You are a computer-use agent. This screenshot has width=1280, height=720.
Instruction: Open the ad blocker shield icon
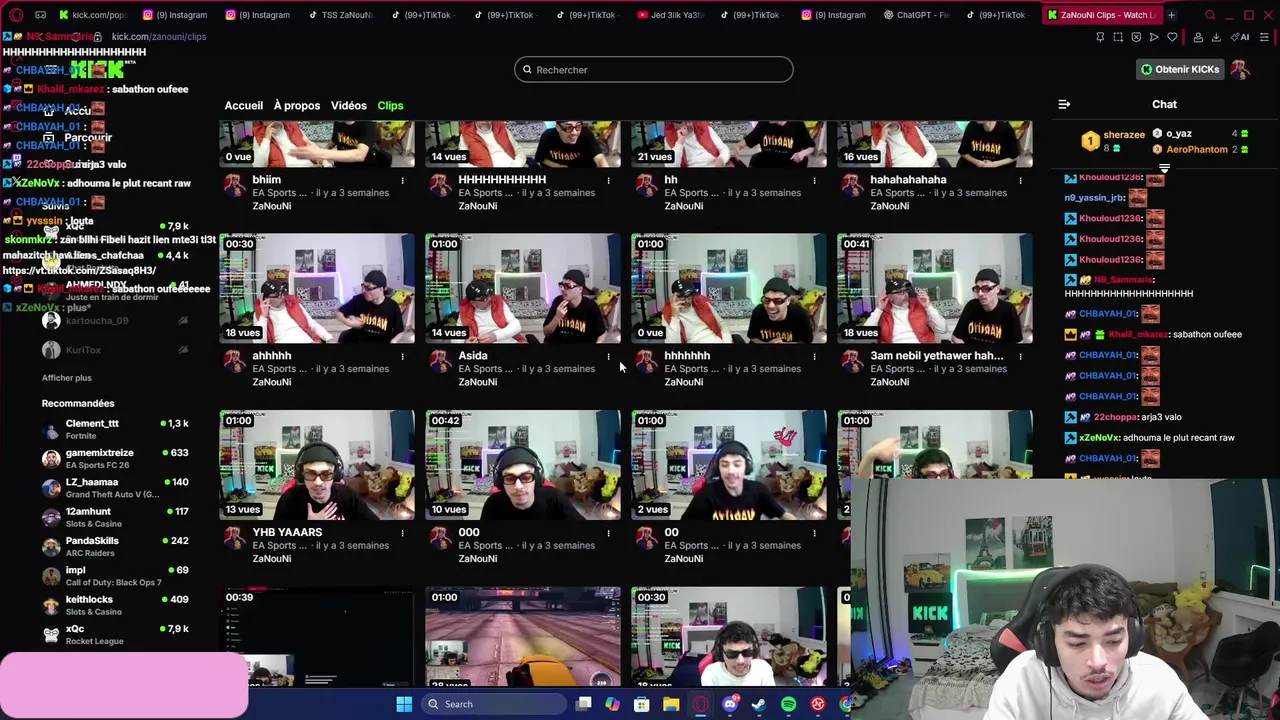click(x=1136, y=37)
